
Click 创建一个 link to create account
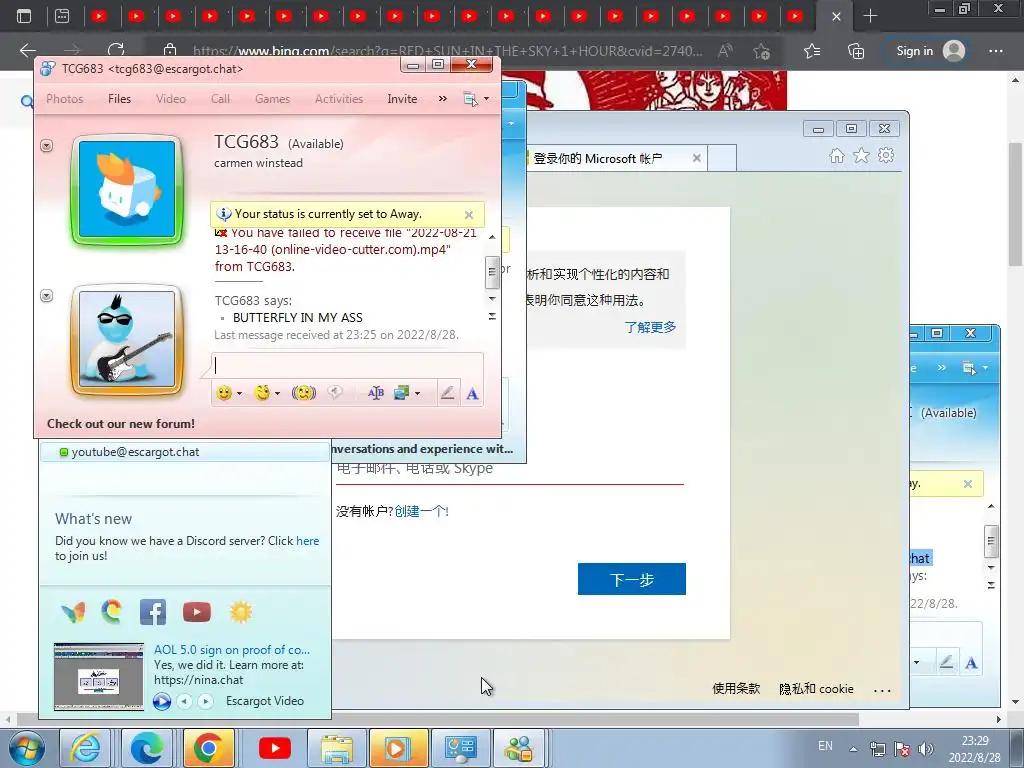[421, 511]
